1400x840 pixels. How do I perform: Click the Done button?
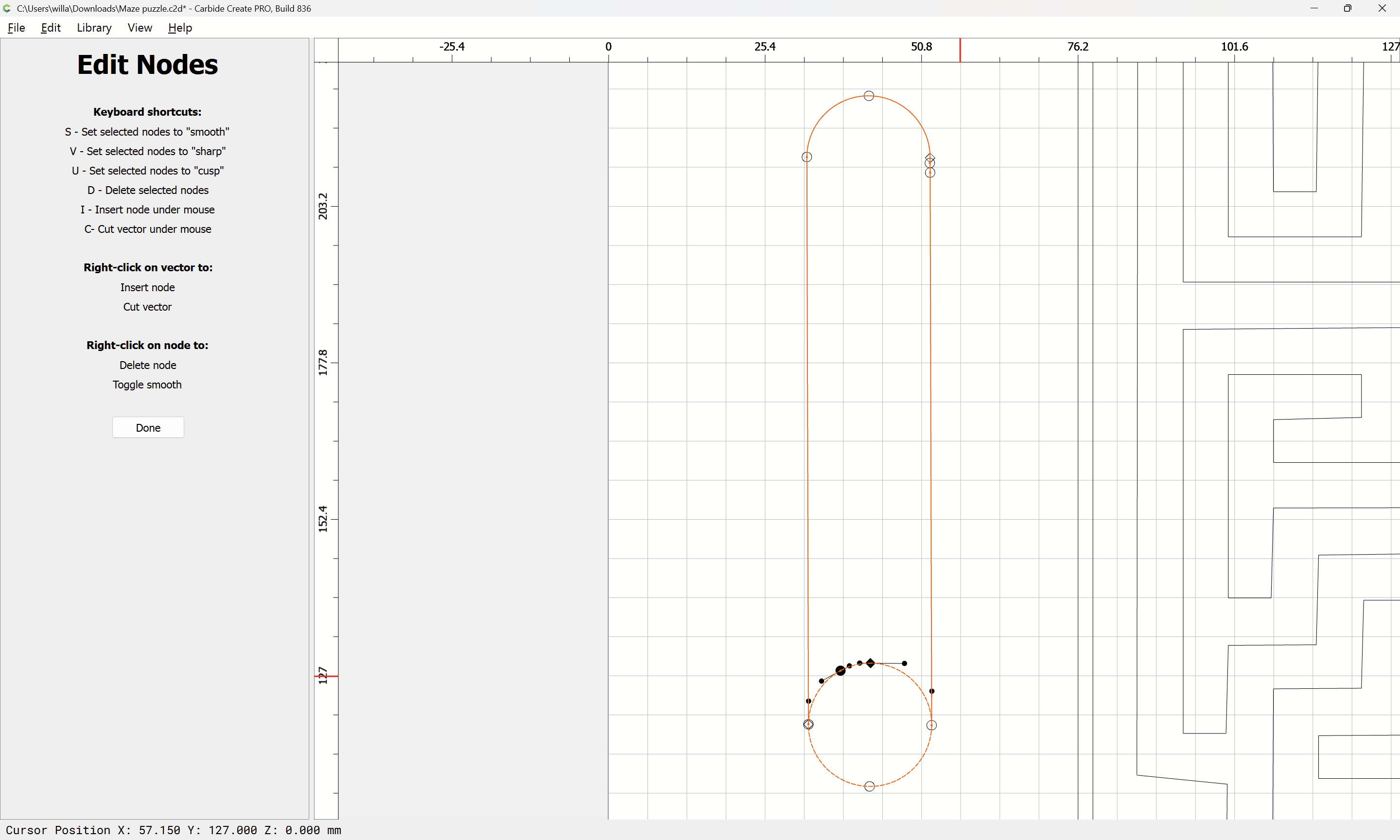(148, 427)
